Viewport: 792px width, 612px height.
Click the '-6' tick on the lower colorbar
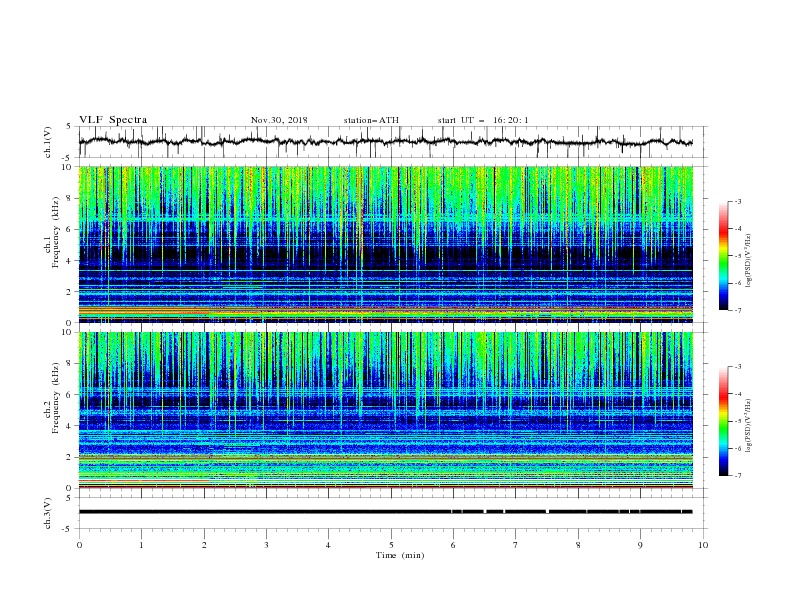pos(737,448)
